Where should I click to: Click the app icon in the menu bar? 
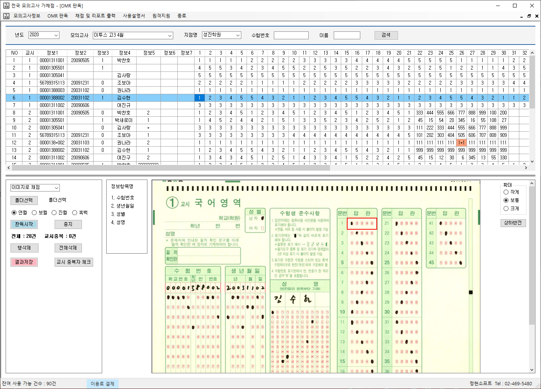click(x=6, y=16)
